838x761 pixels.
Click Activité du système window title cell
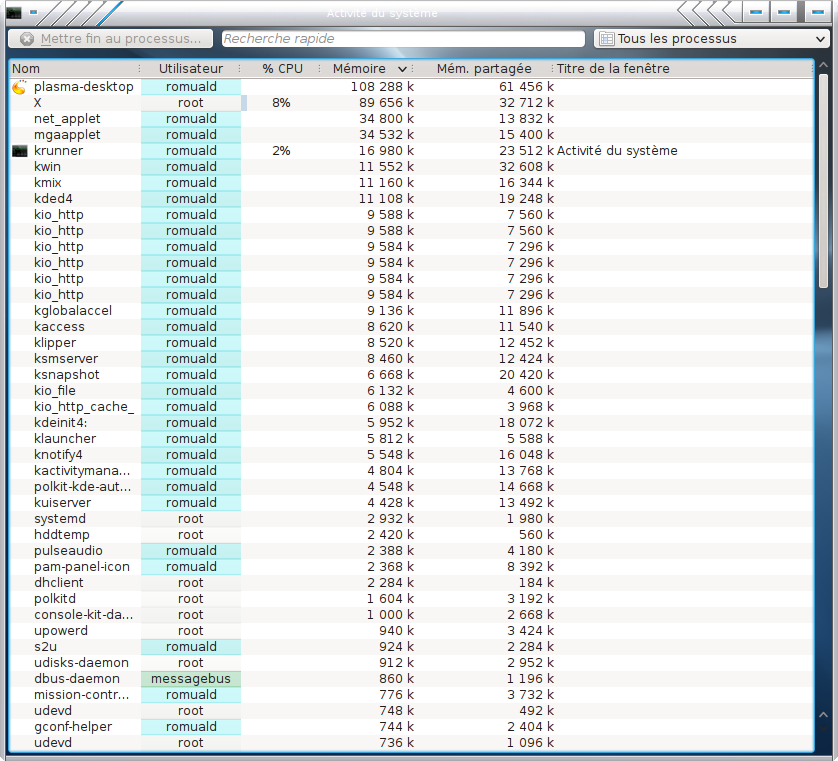tap(617, 151)
